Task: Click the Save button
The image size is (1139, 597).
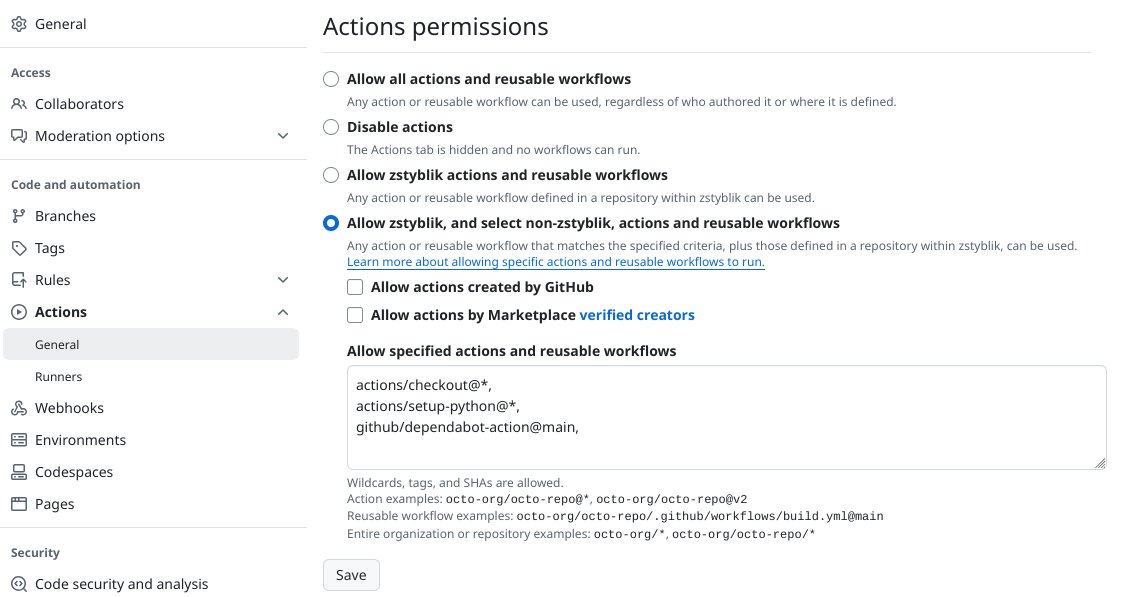Action: click(x=351, y=574)
